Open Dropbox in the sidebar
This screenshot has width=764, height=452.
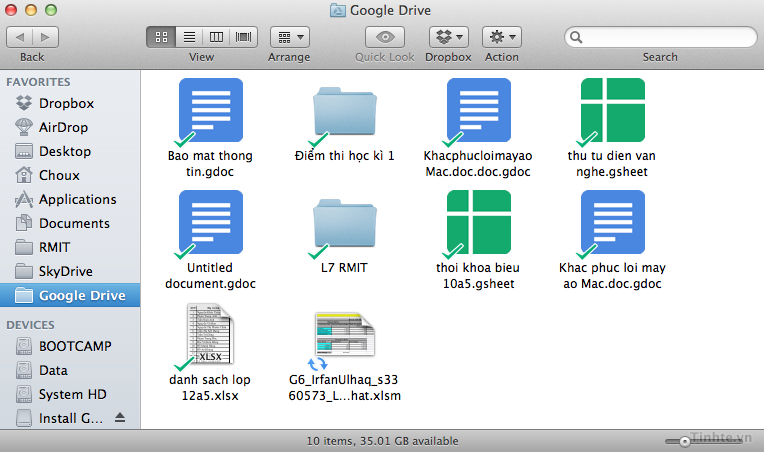70,103
